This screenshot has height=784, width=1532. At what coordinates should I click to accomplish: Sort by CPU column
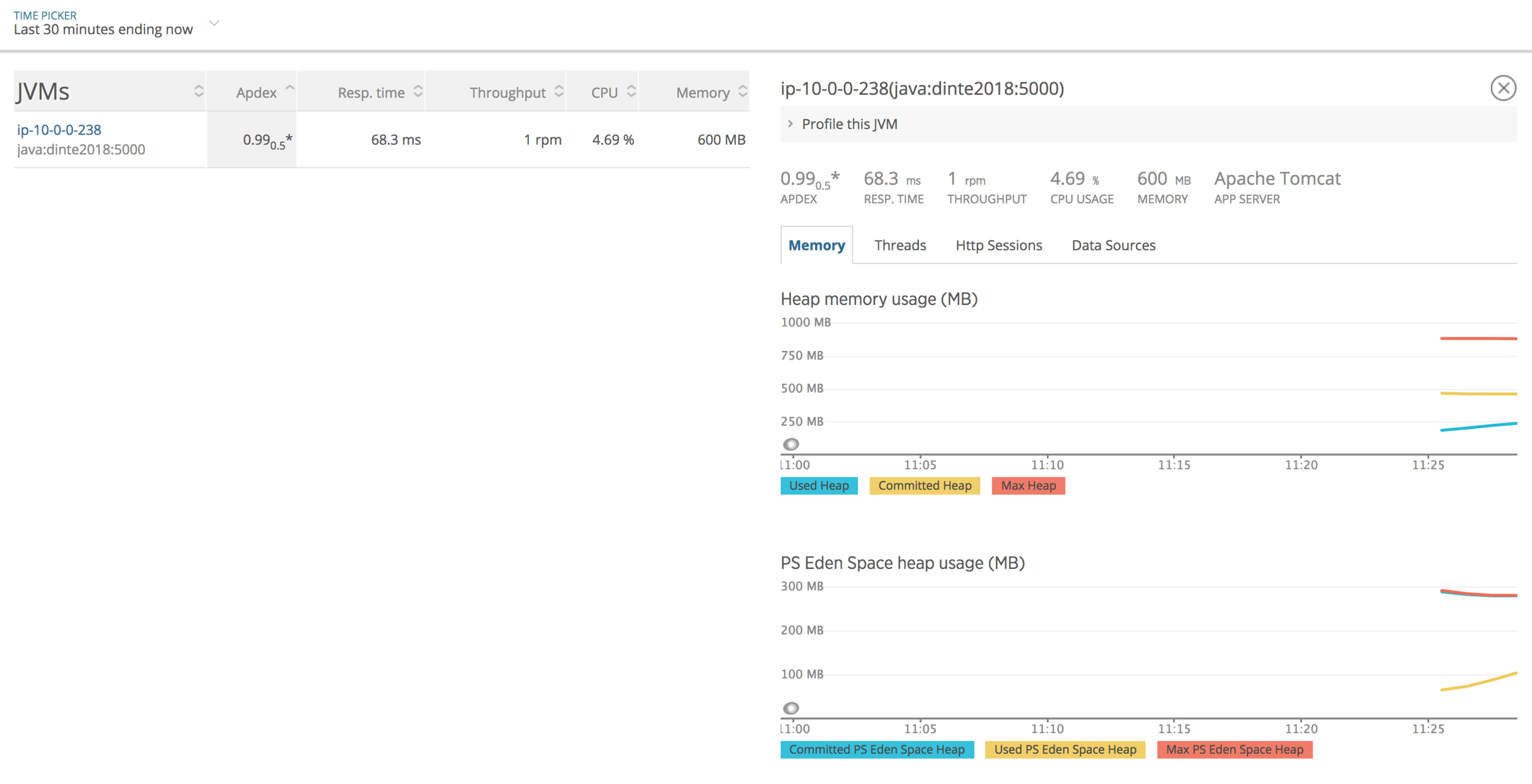[631, 92]
